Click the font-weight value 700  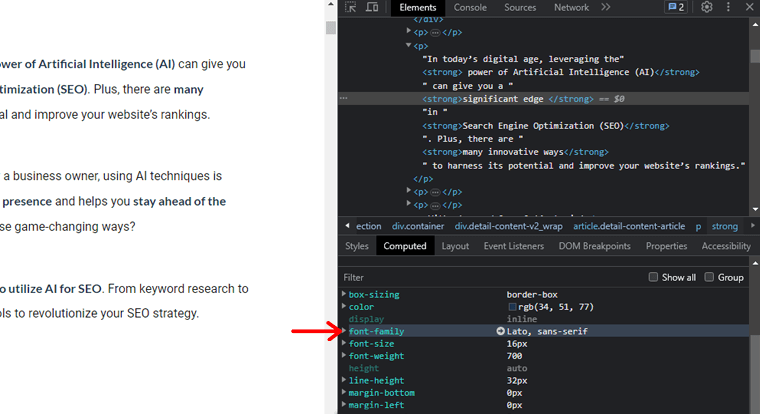pos(514,356)
